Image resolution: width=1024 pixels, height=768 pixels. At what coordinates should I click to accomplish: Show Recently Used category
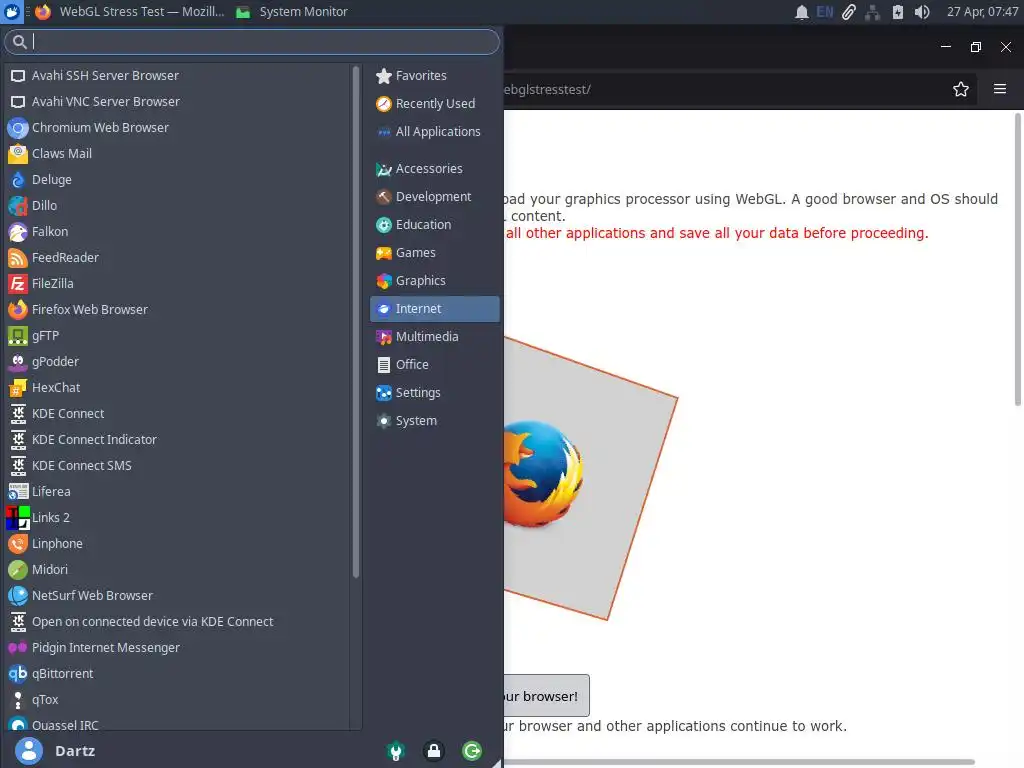(x=434, y=104)
